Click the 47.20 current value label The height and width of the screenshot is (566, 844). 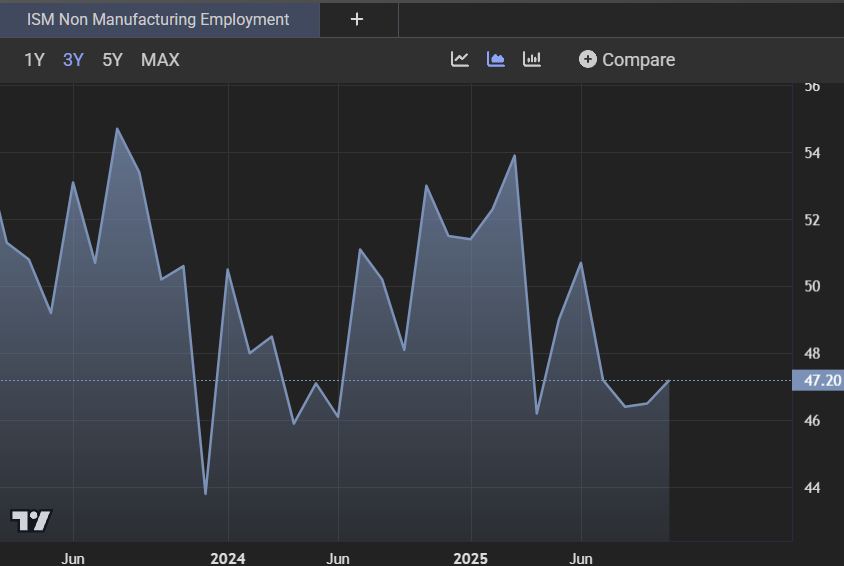(x=817, y=380)
